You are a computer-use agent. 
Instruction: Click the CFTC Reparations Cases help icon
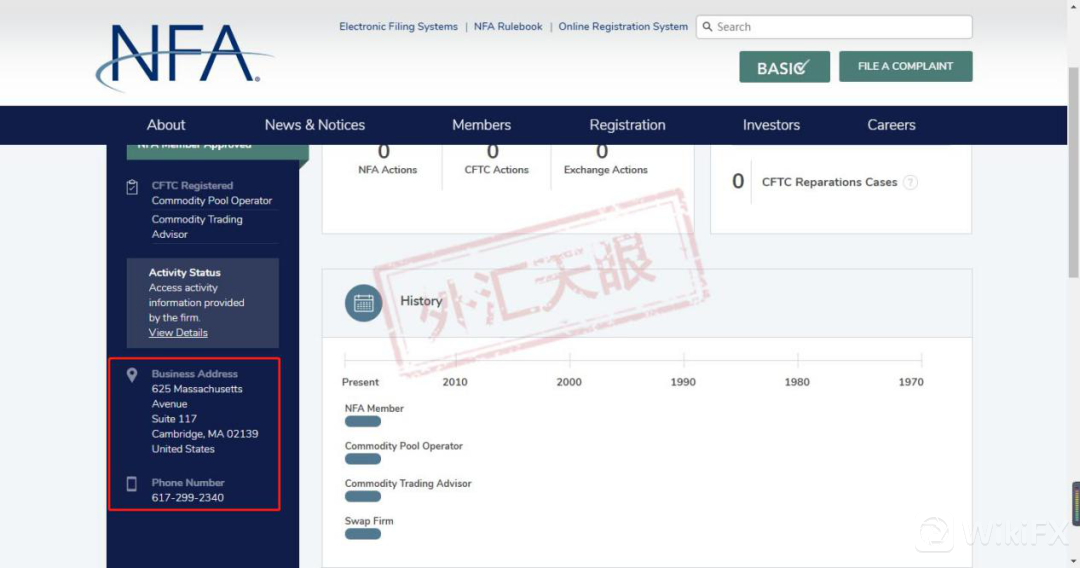[910, 182]
